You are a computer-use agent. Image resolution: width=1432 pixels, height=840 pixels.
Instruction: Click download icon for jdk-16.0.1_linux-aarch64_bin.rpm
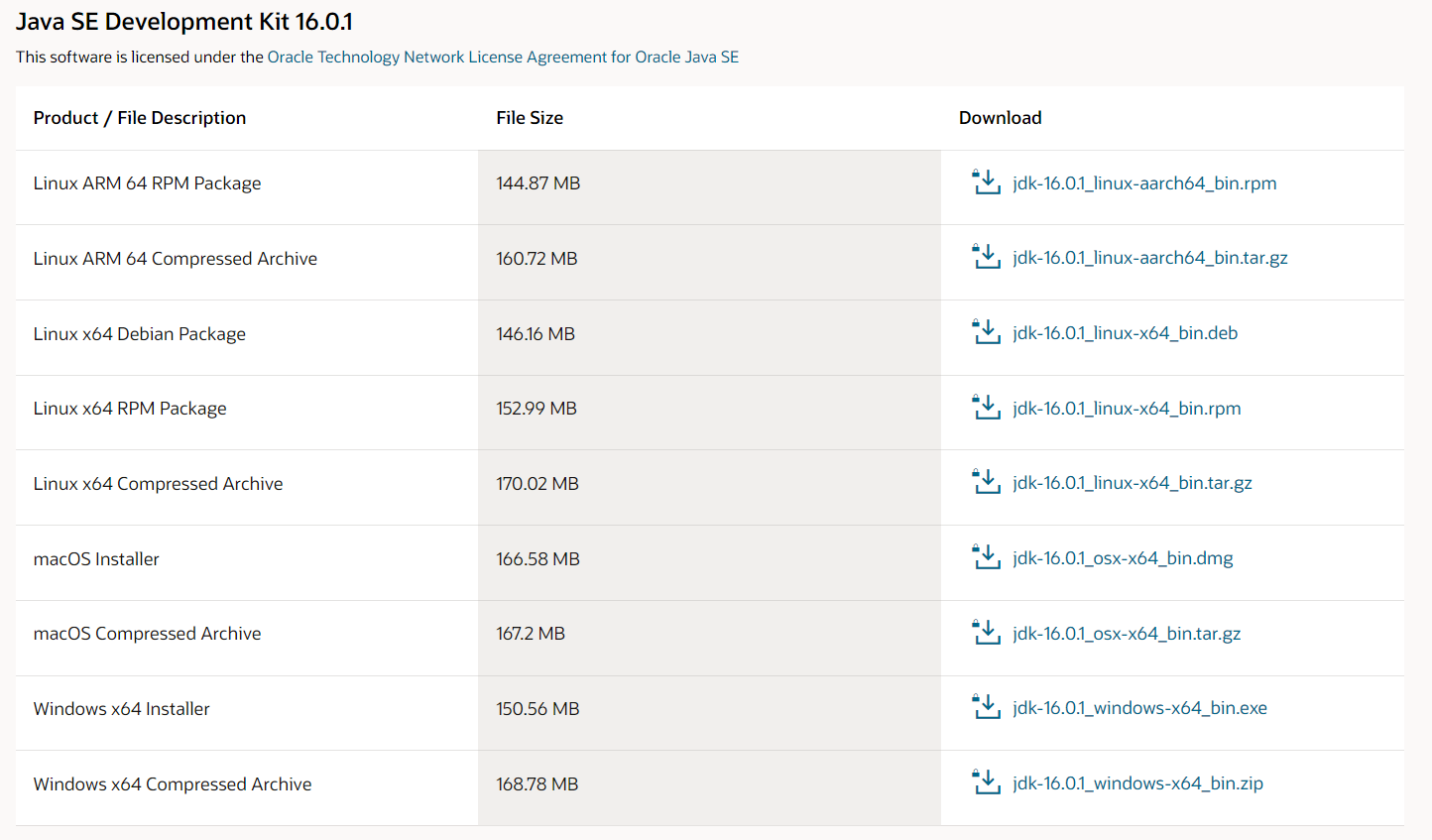(x=987, y=182)
